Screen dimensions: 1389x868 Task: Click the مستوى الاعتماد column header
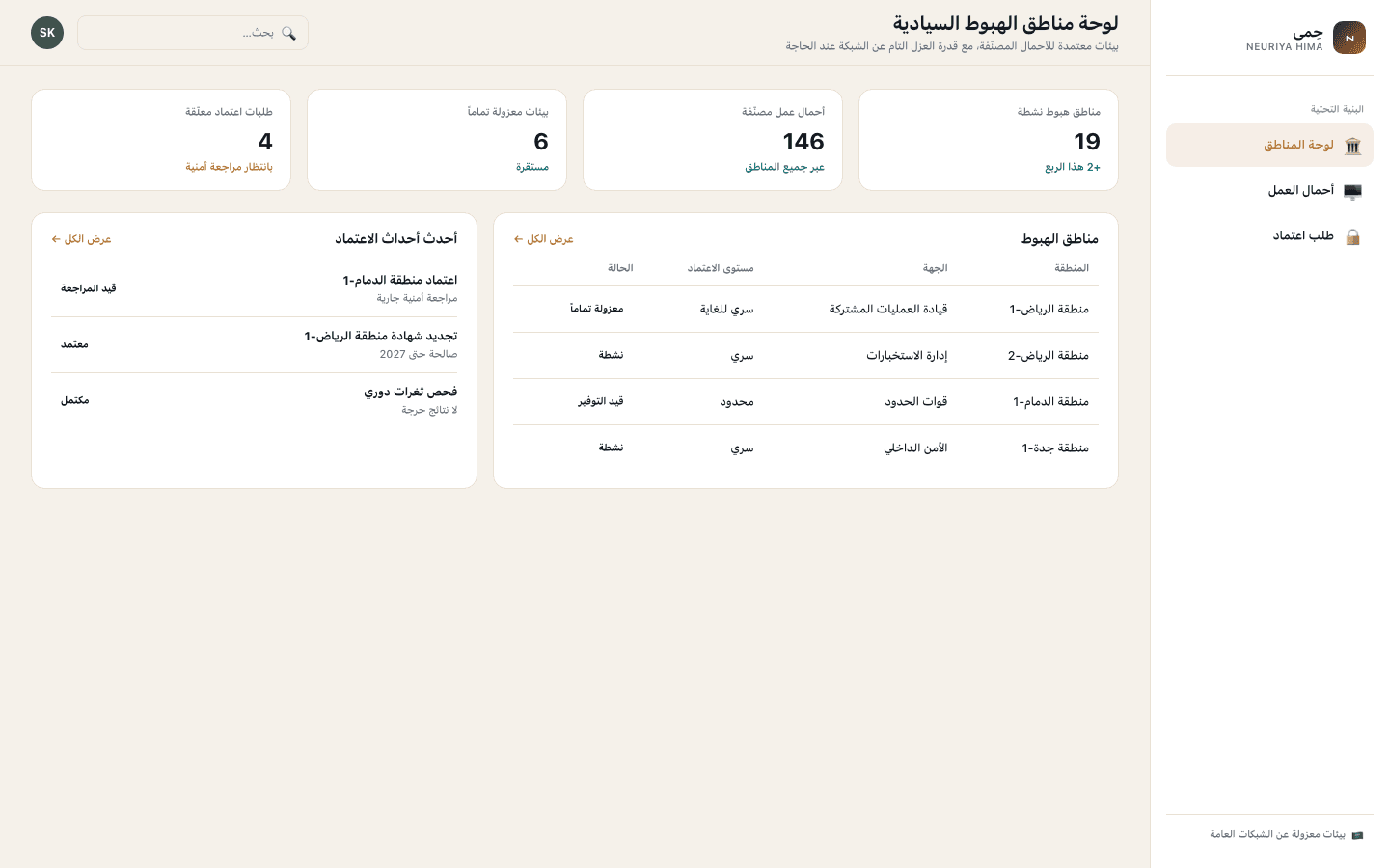(x=721, y=268)
